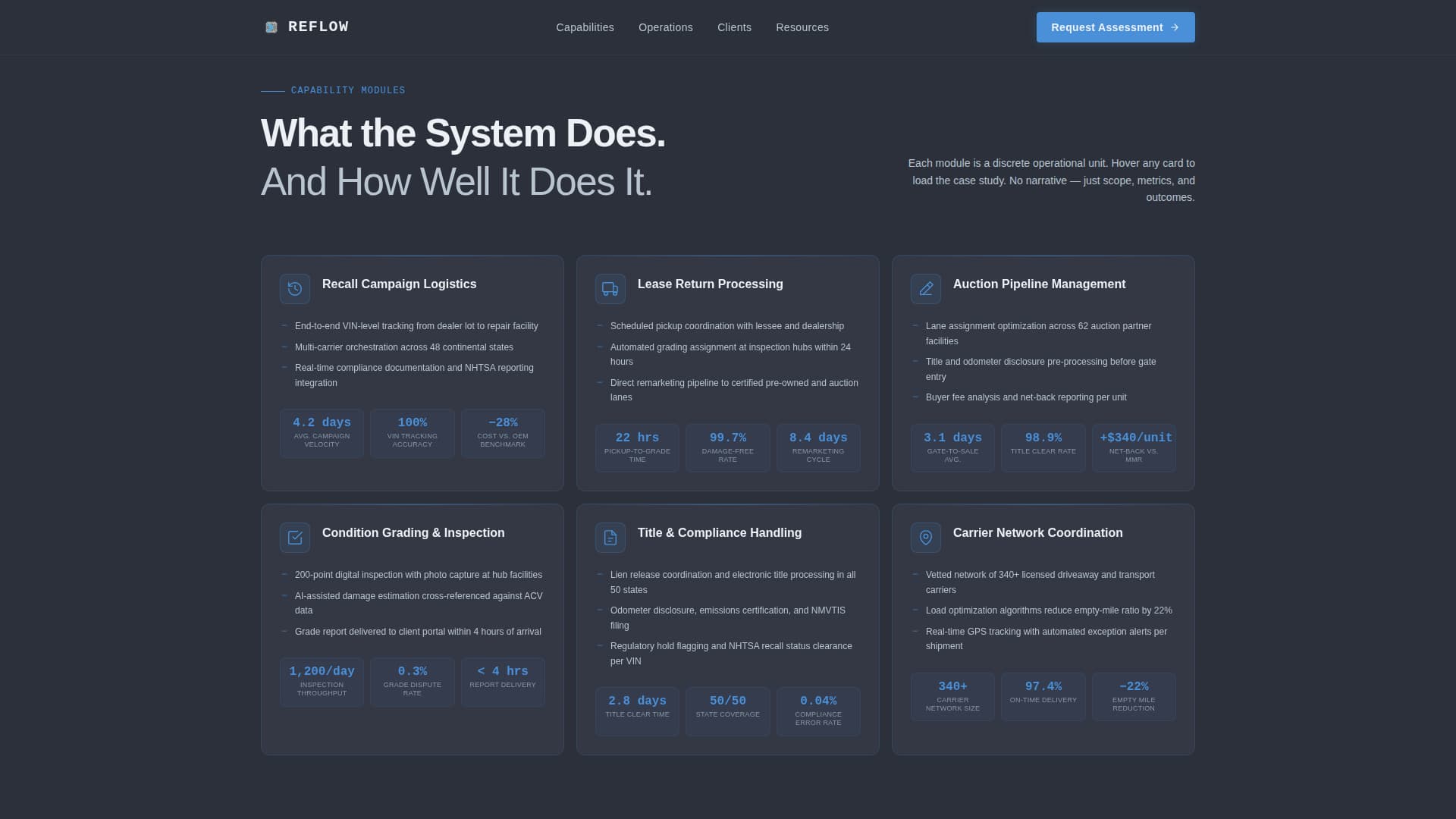Viewport: 1456px width, 819px height.
Task: Click the document icon on Title & Compliance Handling
Action: (610, 538)
